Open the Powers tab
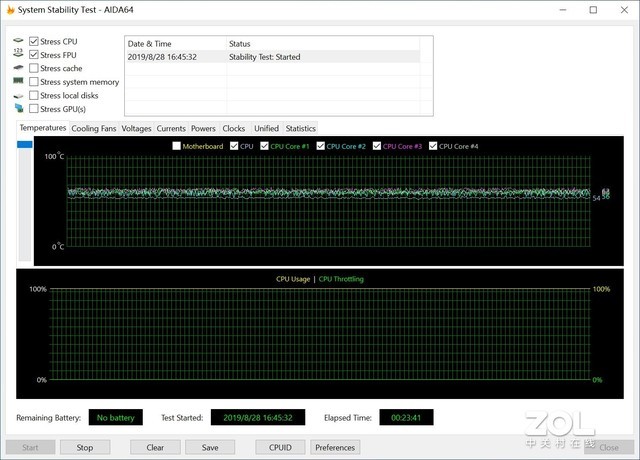The image size is (640, 460). point(203,129)
